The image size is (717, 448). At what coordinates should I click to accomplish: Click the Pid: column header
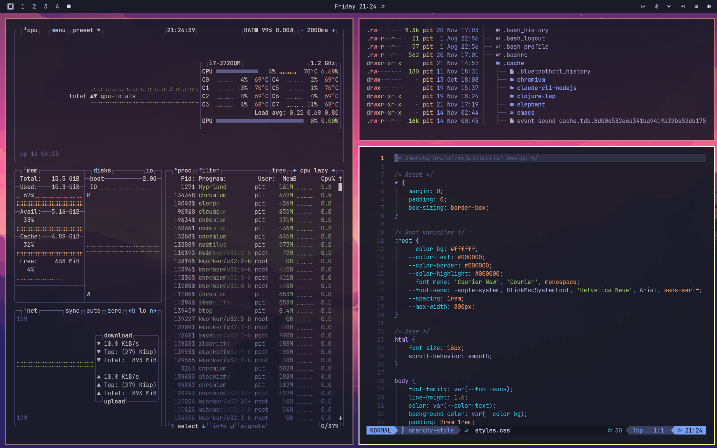[188, 179]
